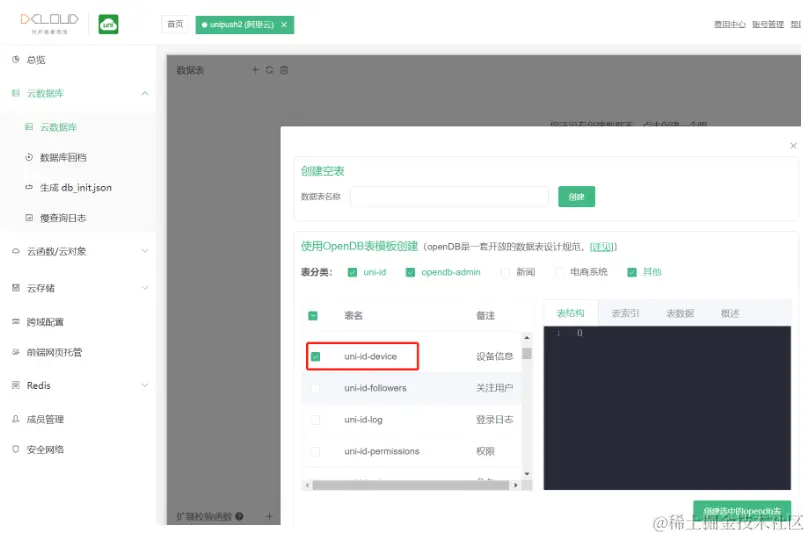Click the trash icon beside 数据表
The image size is (810, 538).
(x=284, y=70)
